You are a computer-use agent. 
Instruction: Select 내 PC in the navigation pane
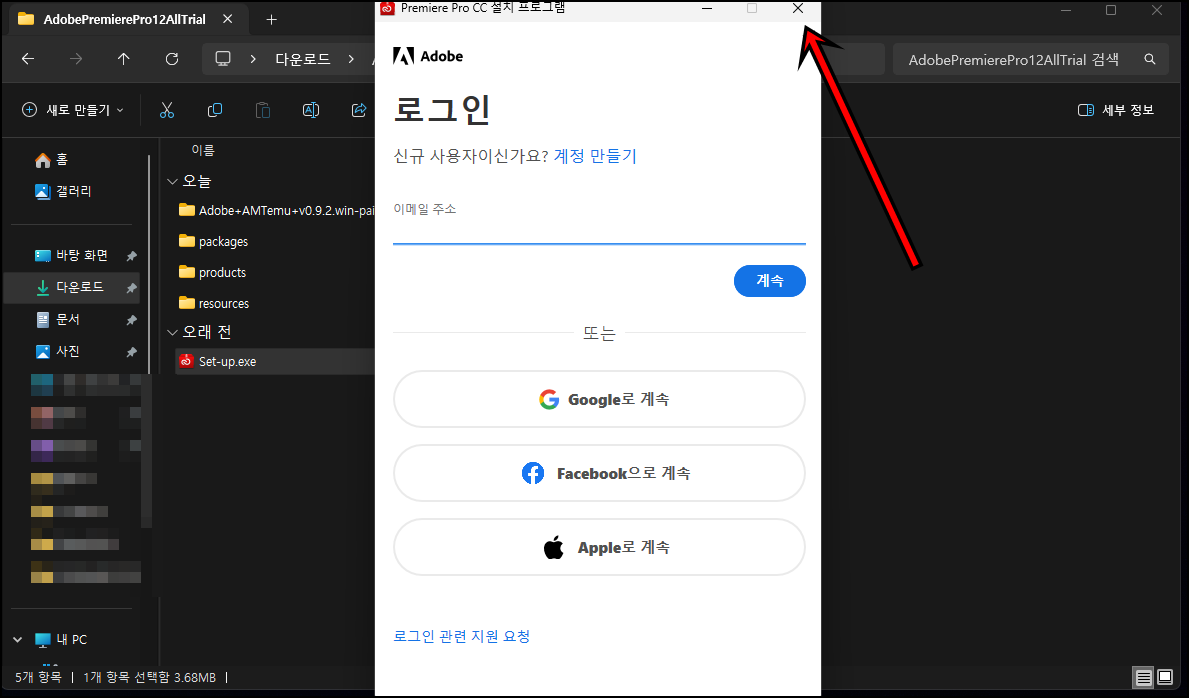click(x=61, y=640)
